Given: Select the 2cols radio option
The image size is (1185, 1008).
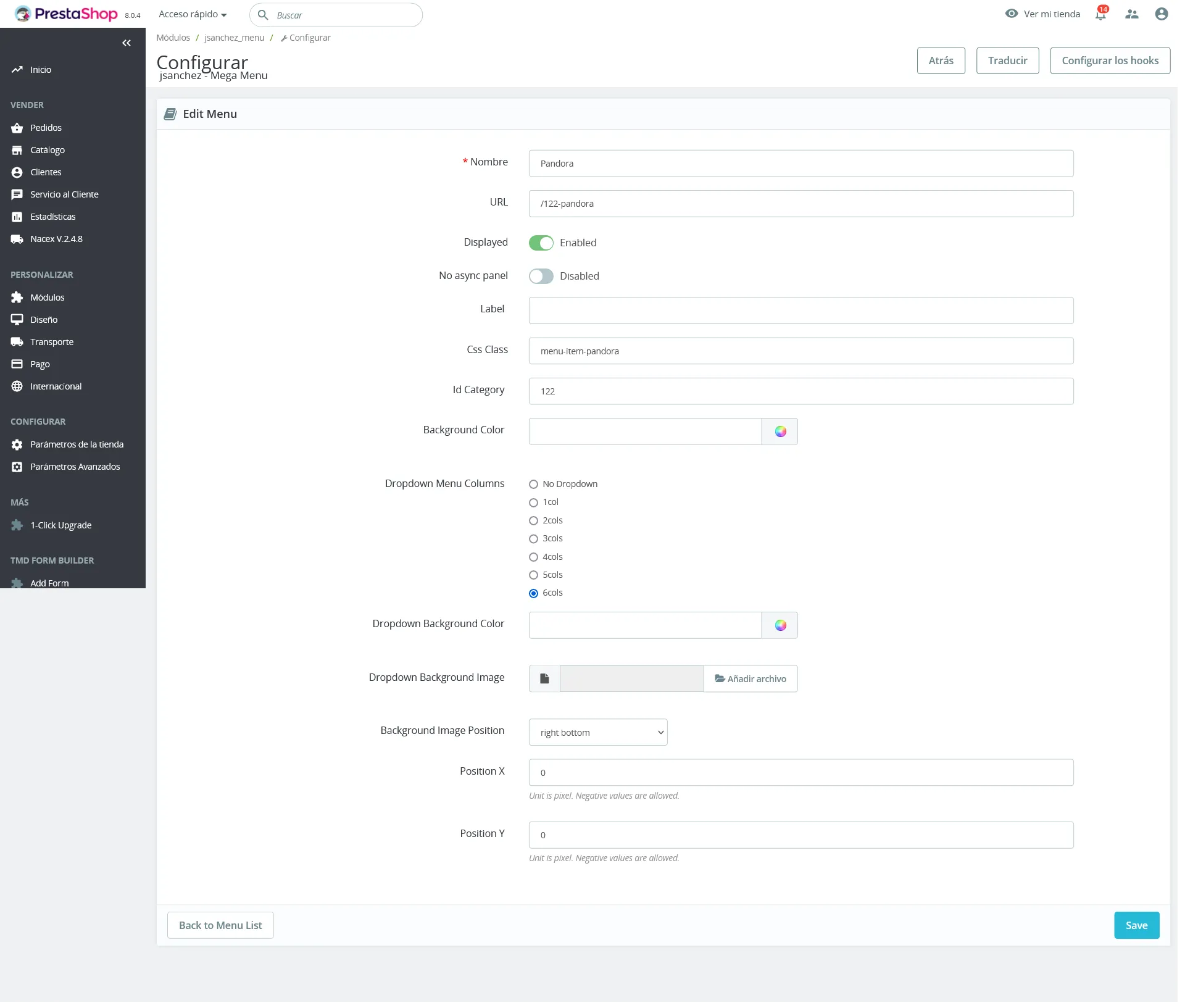Looking at the screenshot, I should click(534, 521).
